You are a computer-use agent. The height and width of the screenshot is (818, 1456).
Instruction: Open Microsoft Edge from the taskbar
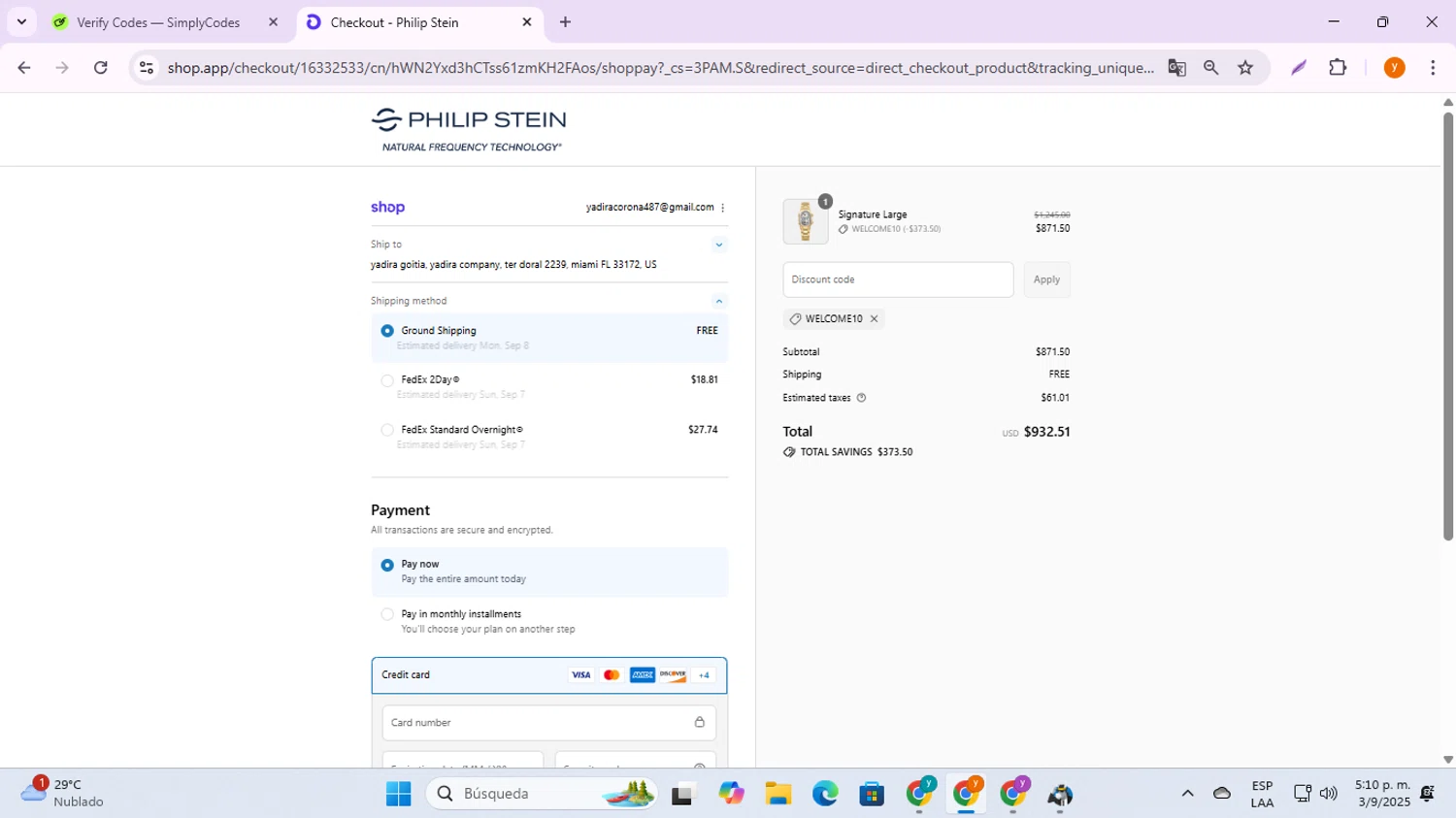point(825,794)
